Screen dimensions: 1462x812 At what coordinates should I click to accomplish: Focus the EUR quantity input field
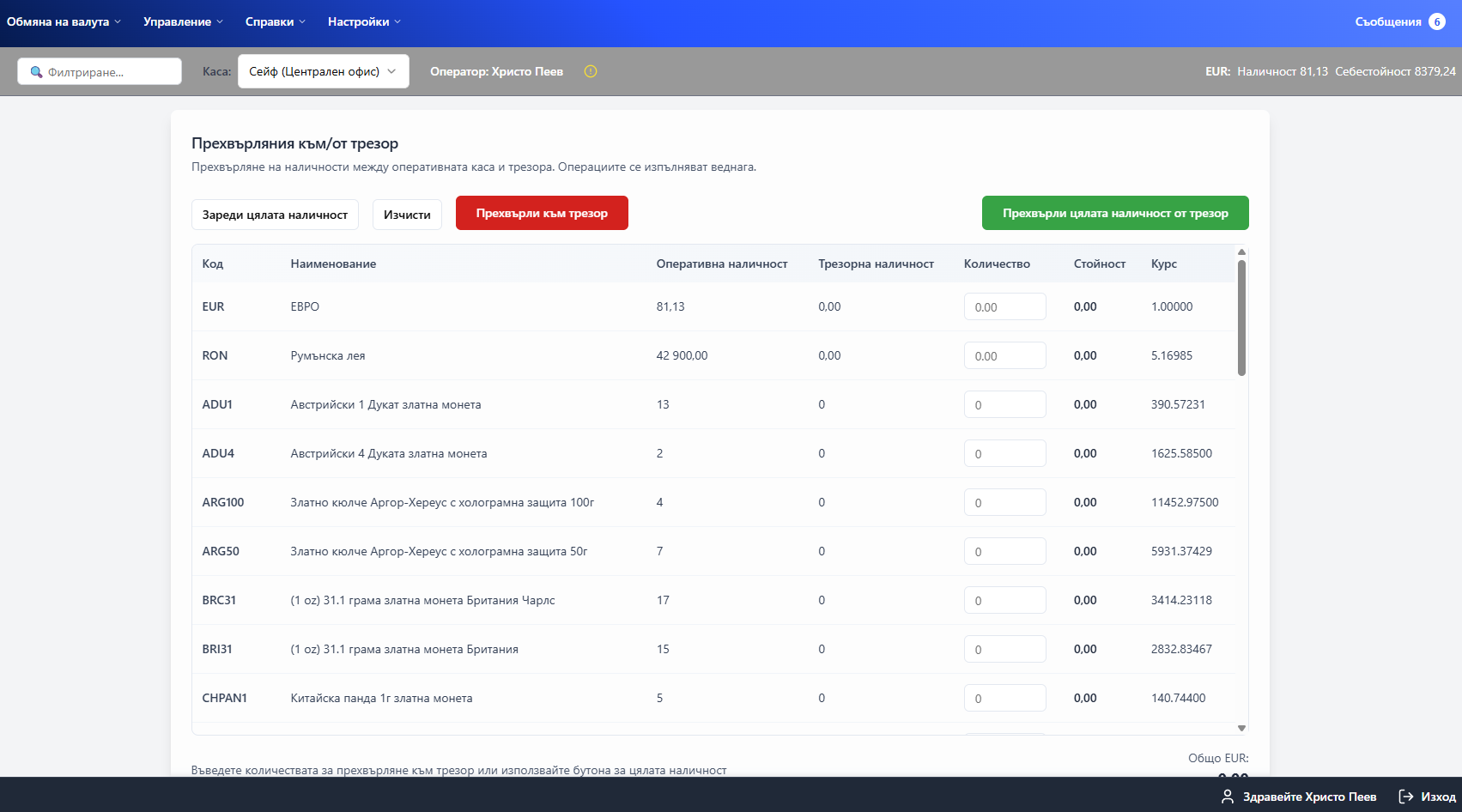[x=1004, y=306]
